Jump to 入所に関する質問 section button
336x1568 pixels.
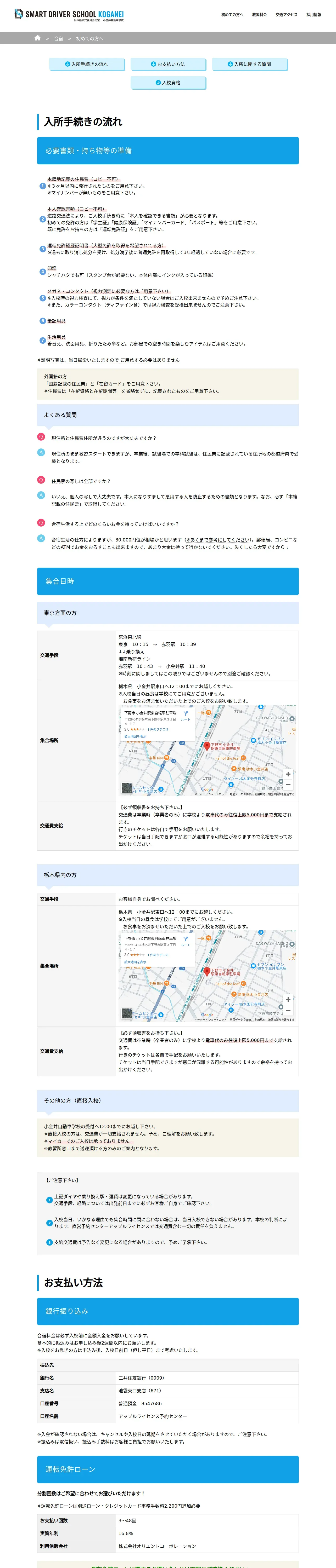[249, 64]
